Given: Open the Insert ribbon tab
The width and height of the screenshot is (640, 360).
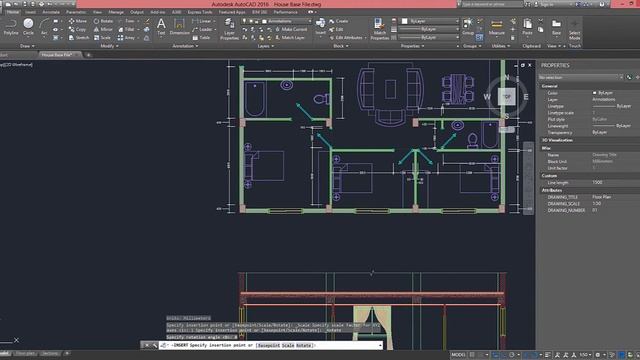Looking at the screenshot, I should click(31, 12).
